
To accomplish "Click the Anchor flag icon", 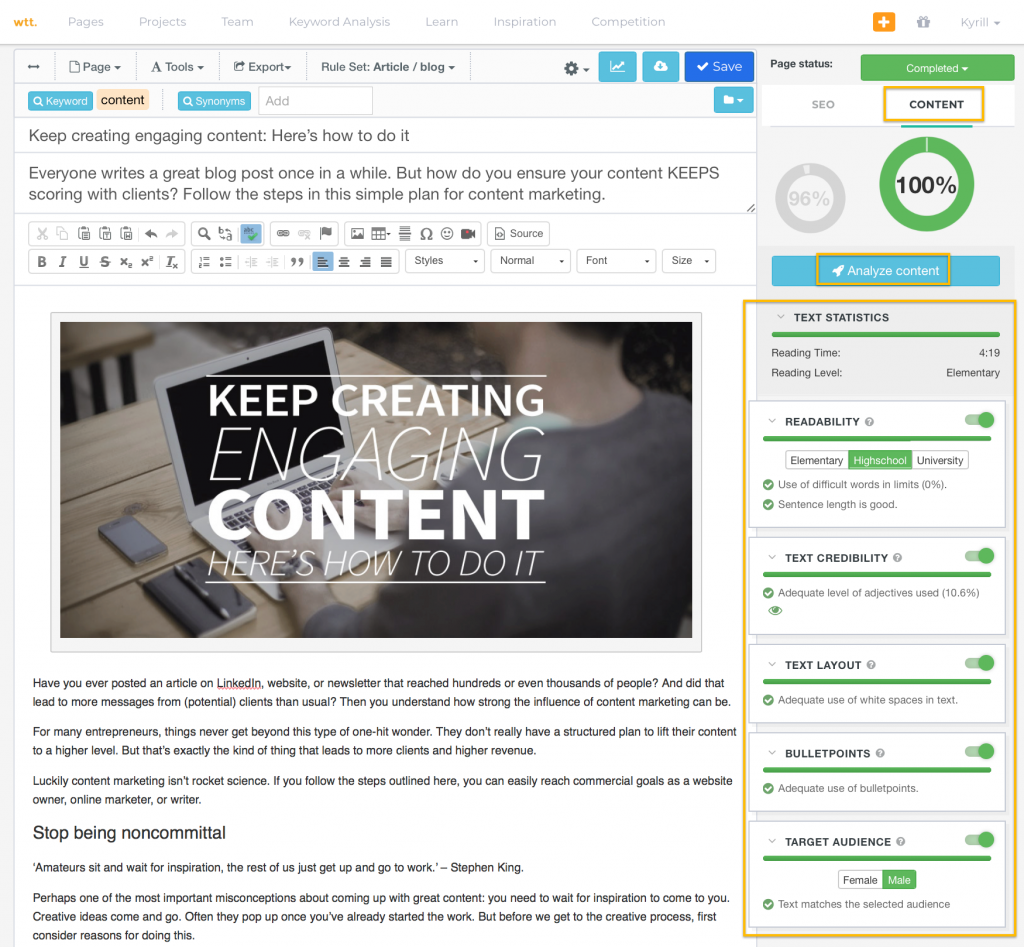I will [326, 234].
